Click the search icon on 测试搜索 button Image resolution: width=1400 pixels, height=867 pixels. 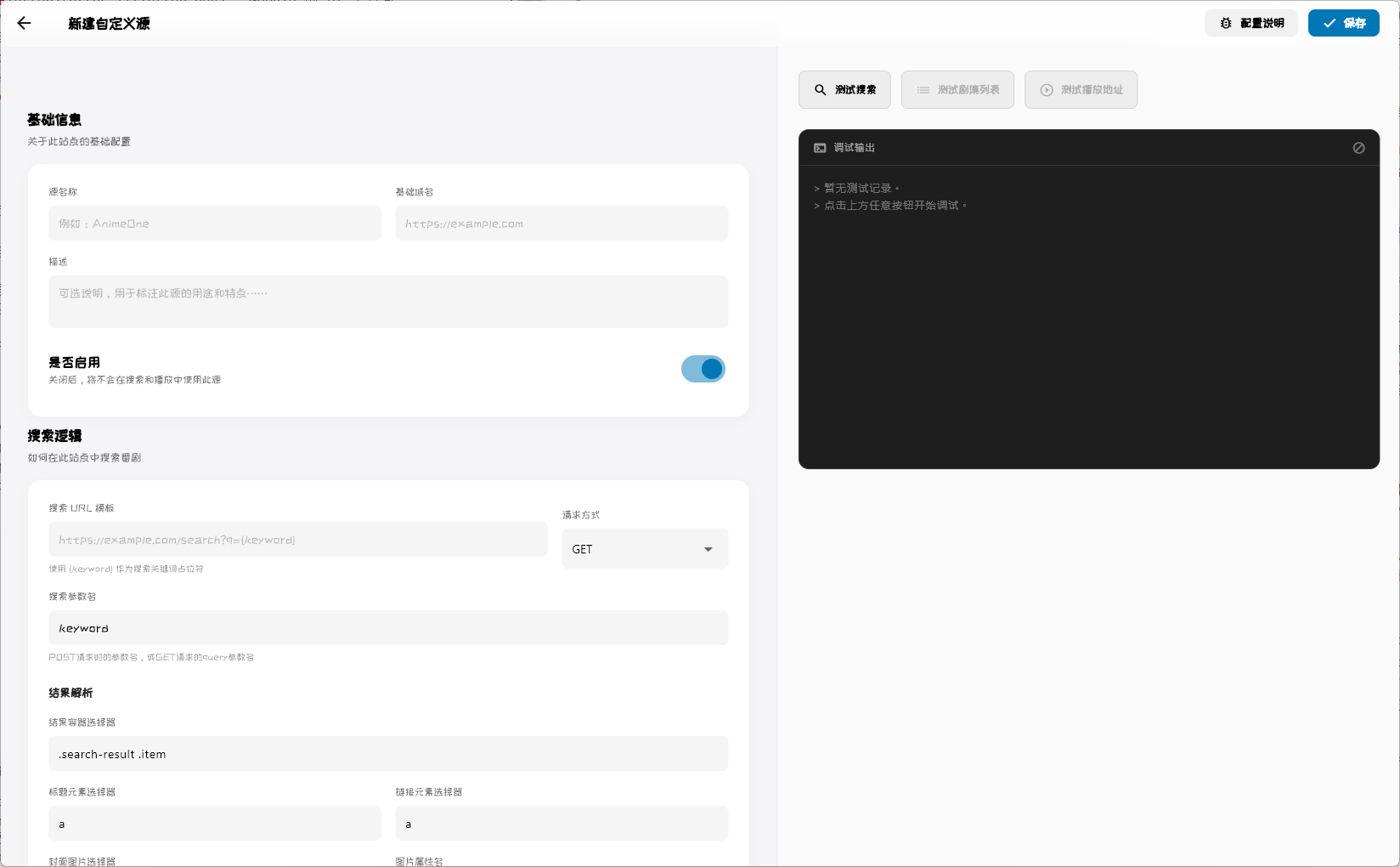pyautogui.click(x=820, y=89)
